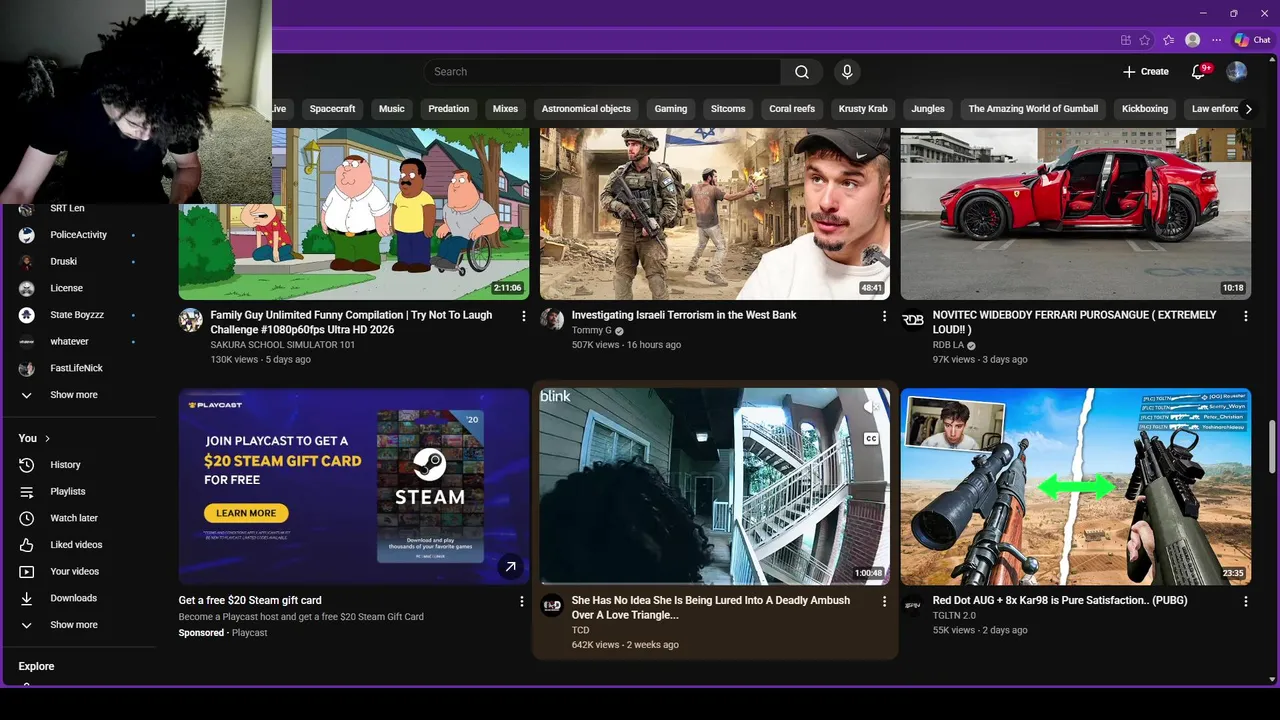This screenshot has width=1280, height=720.
Task: Open more options for Investigating Israeli Terrorism video
Action: [884, 316]
